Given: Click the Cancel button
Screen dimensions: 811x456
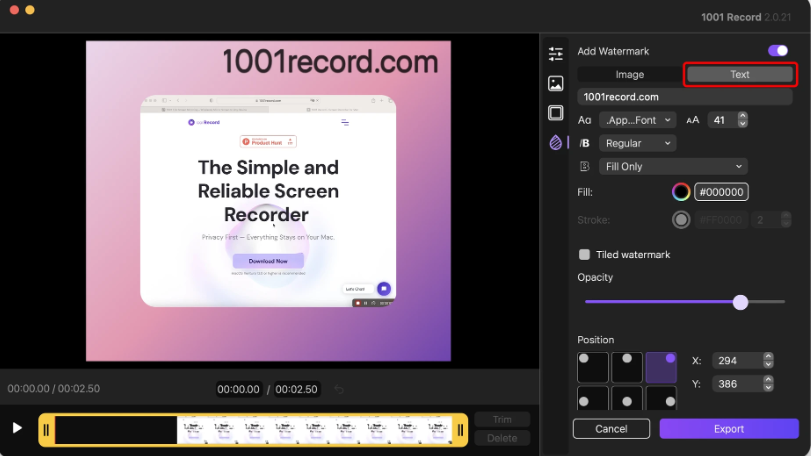Looking at the screenshot, I should (611, 429).
